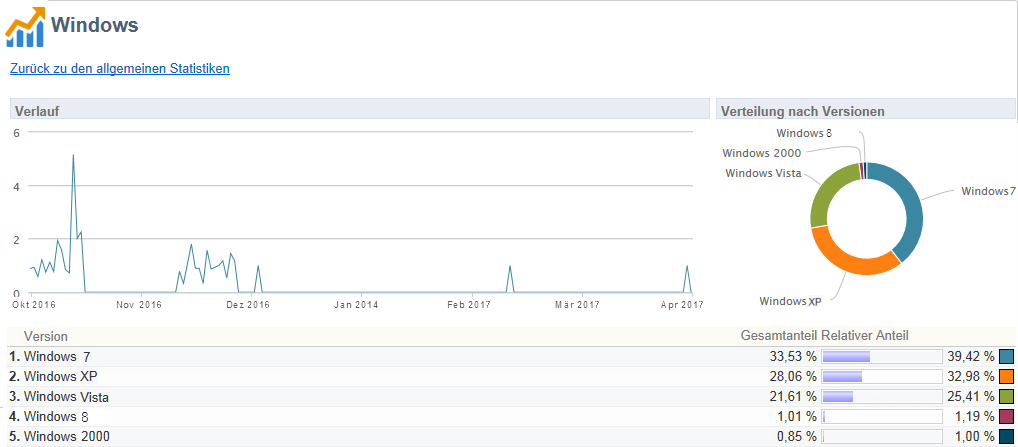Click the orange-arrow bar chart logo icon

[x=26, y=27]
